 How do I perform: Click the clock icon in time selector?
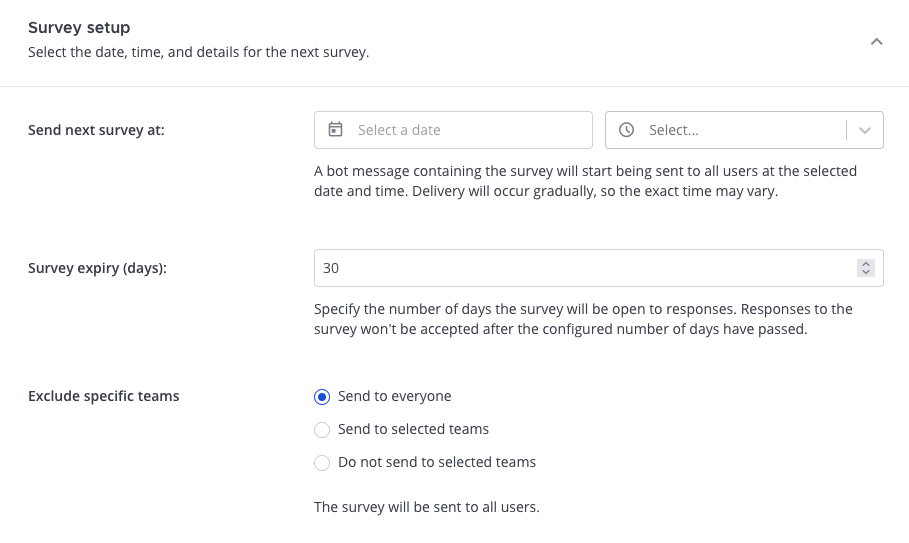(627, 130)
